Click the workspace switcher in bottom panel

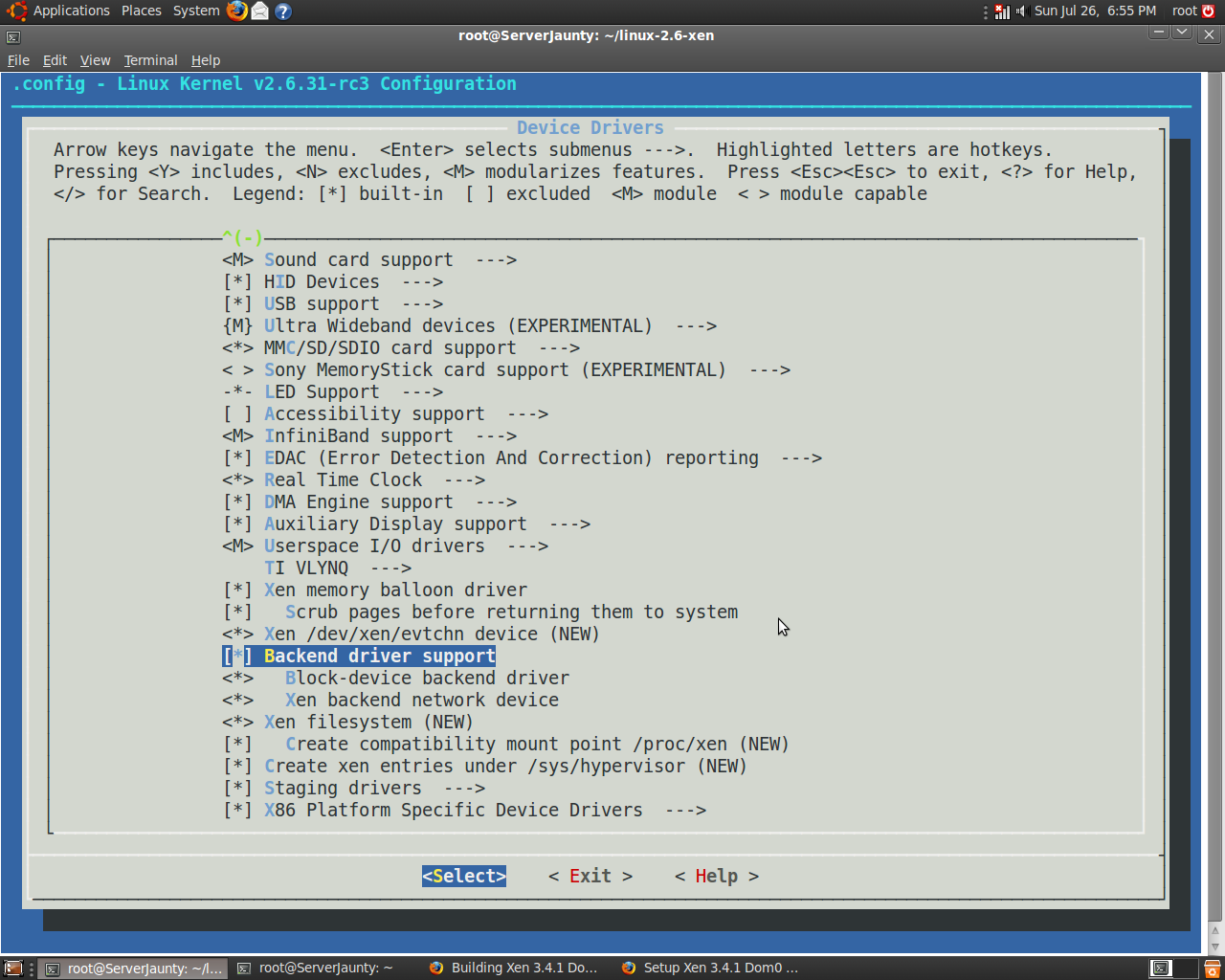click(1173, 969)
